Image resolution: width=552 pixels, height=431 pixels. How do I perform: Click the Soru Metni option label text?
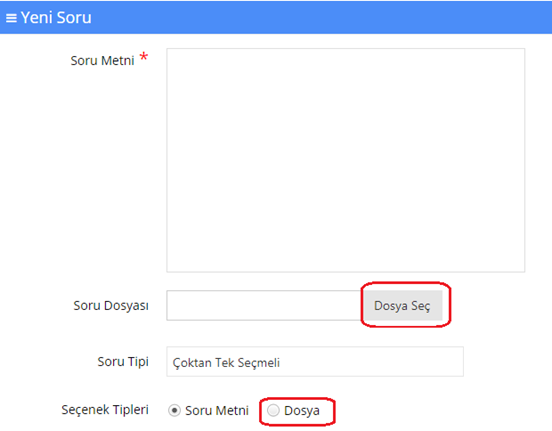[217, 411]
